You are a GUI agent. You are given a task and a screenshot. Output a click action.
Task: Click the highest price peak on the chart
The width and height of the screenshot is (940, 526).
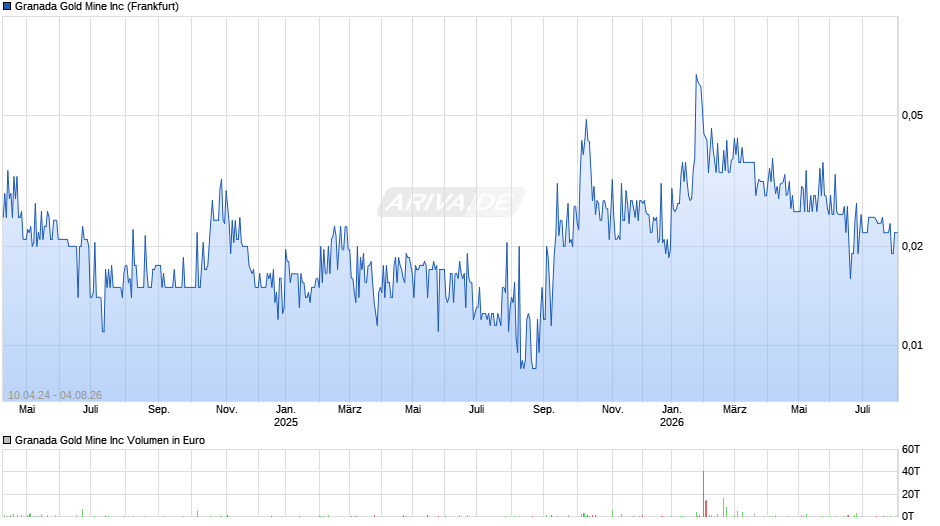pyautogui.click(x=696, y=76)
